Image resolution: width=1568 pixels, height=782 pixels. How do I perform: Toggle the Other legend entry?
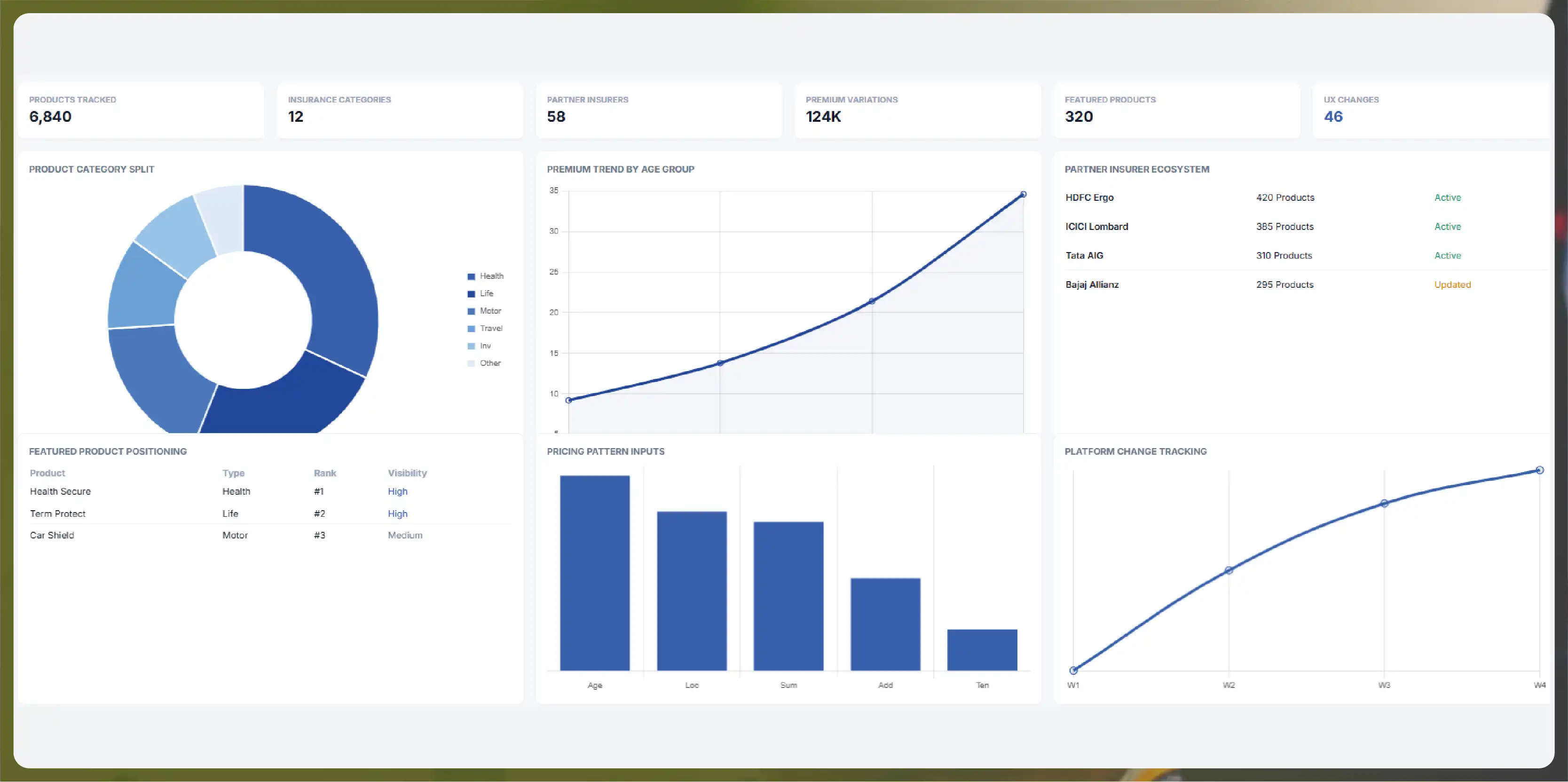pos(485,363)
